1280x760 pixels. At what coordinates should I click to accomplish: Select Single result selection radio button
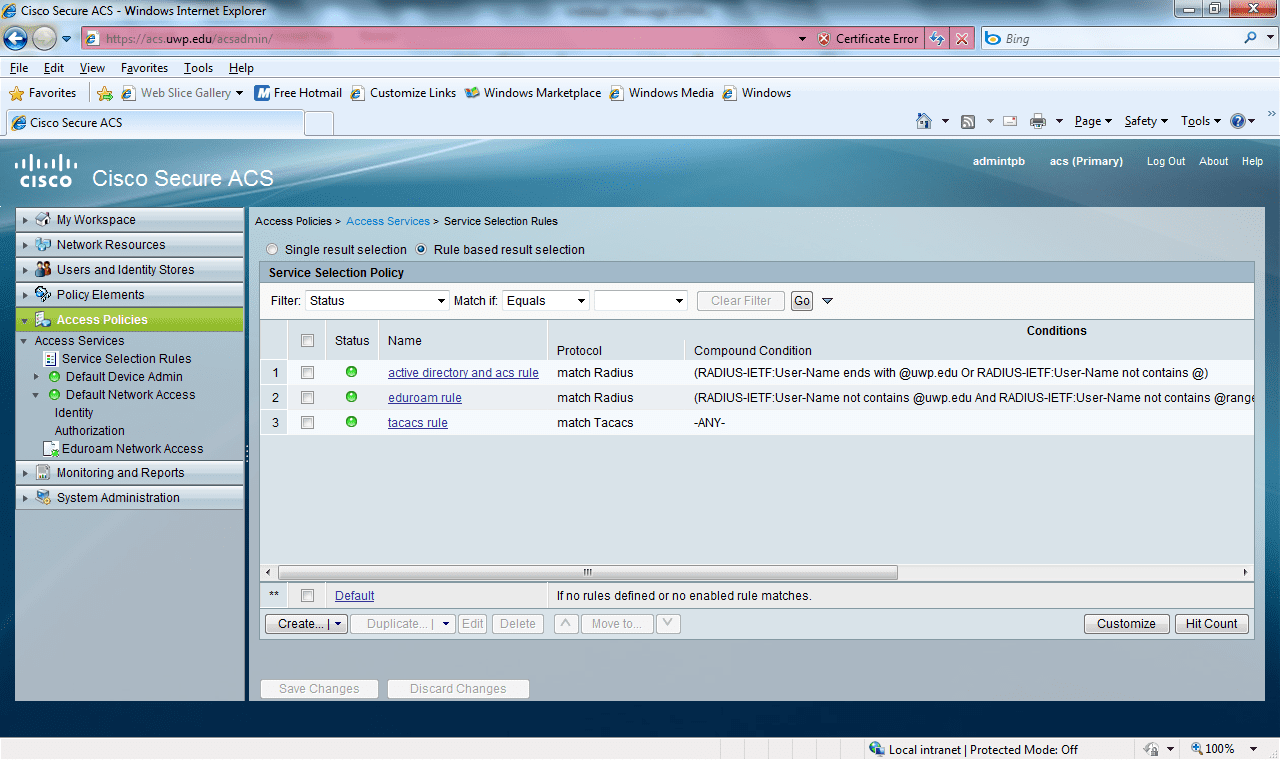coord(273,250)
